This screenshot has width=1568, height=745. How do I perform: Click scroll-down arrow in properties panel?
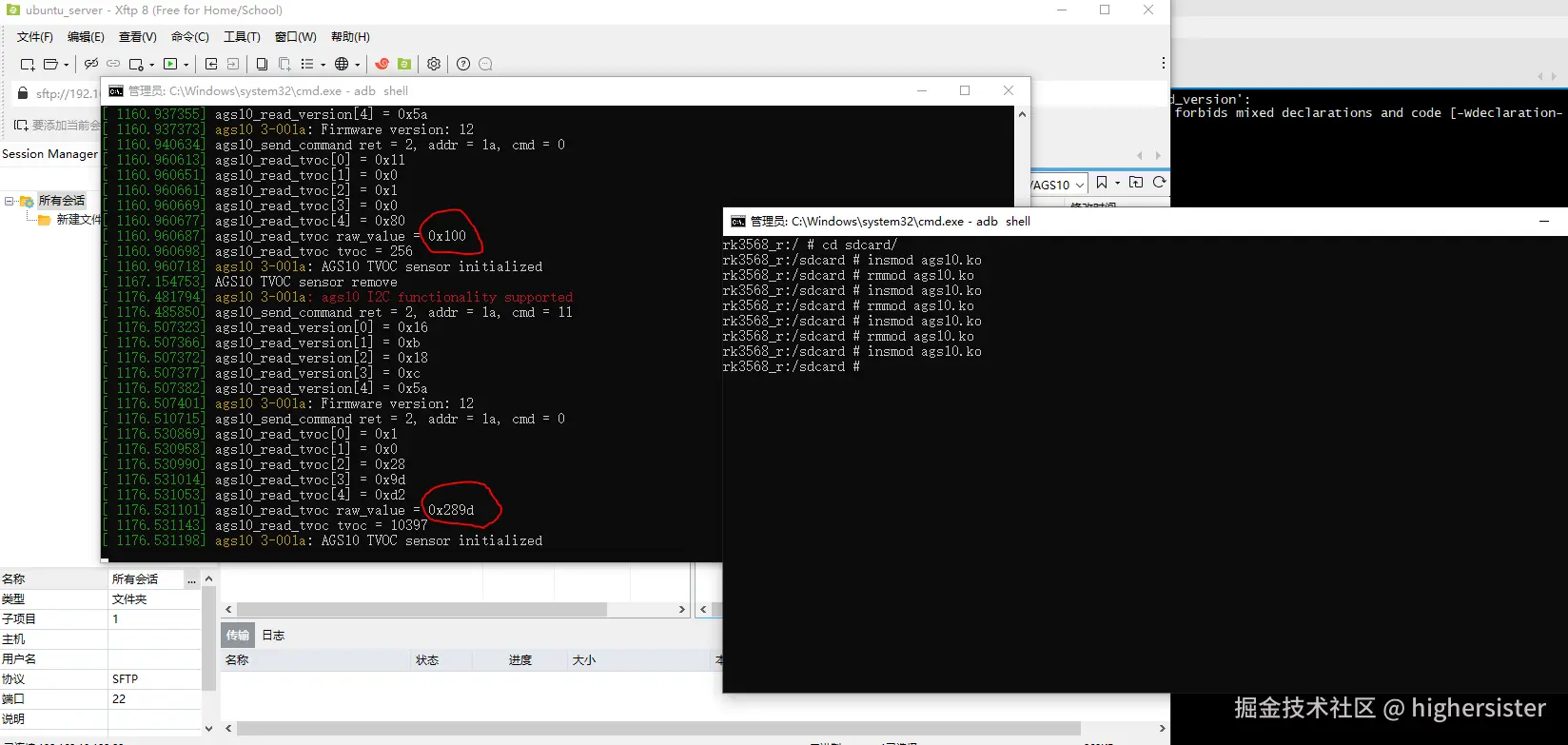[x=208, y=729]
